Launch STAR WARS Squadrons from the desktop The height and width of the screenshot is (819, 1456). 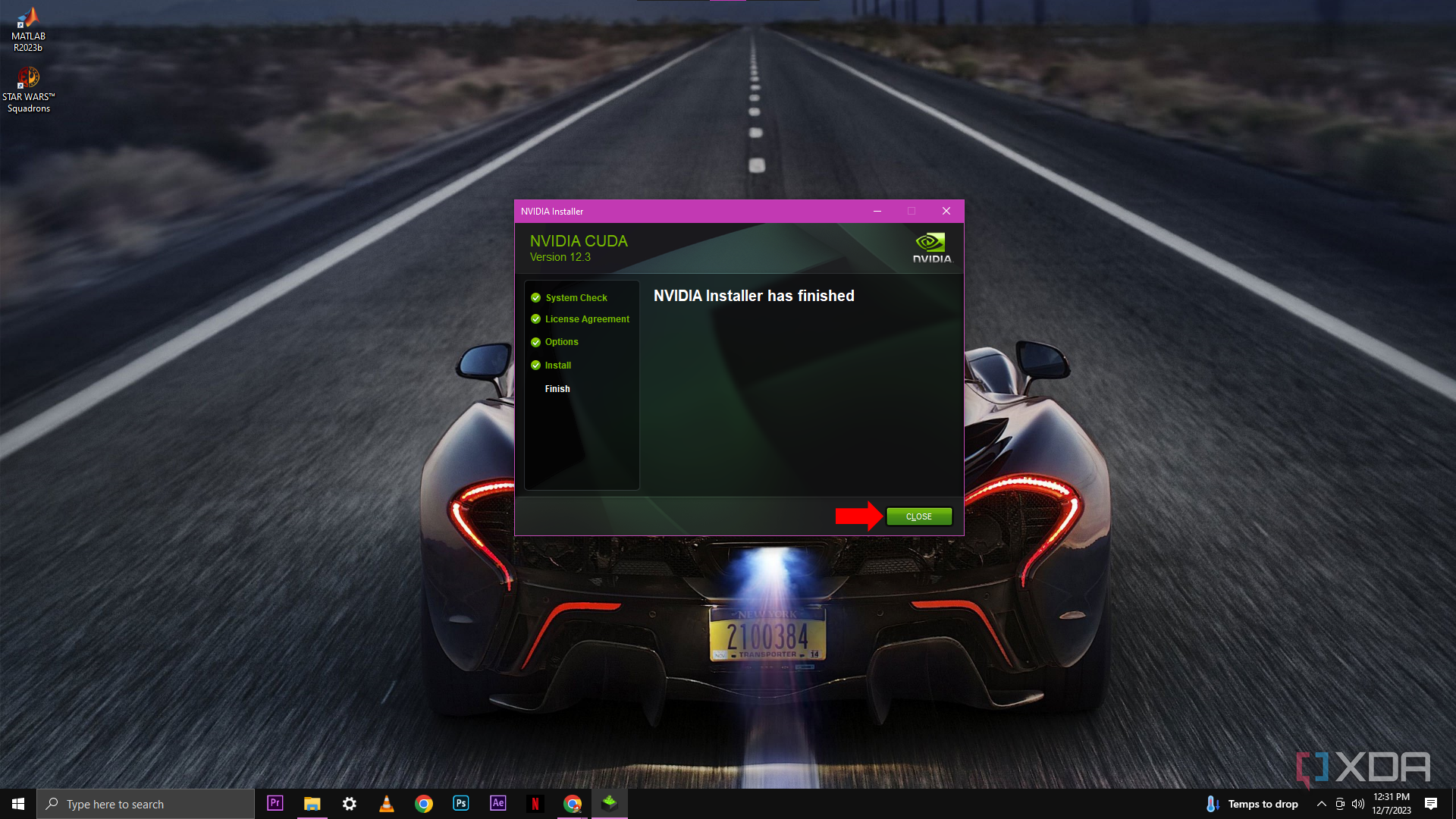[x=29, y=78]
